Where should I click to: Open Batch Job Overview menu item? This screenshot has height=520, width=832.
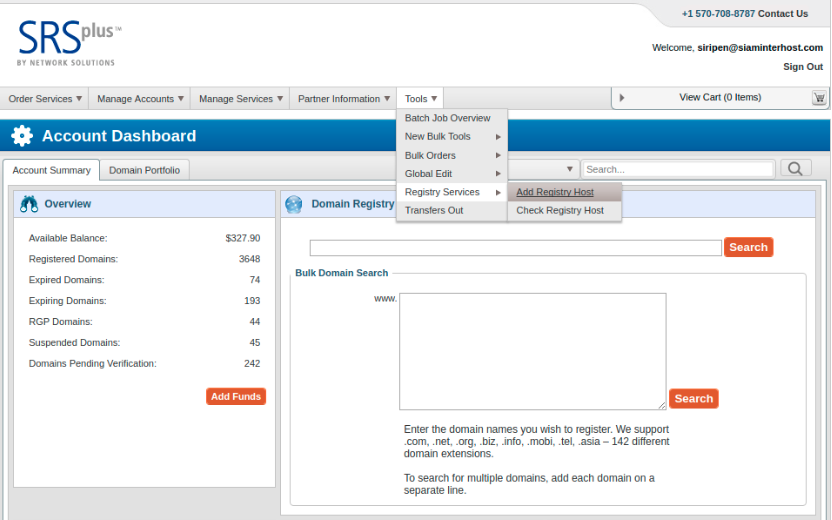[447, 118]
